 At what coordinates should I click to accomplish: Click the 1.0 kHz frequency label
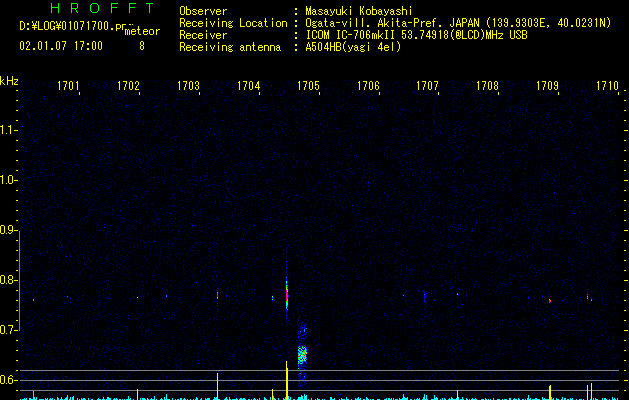pyautogui.click(x=8, y=180)
